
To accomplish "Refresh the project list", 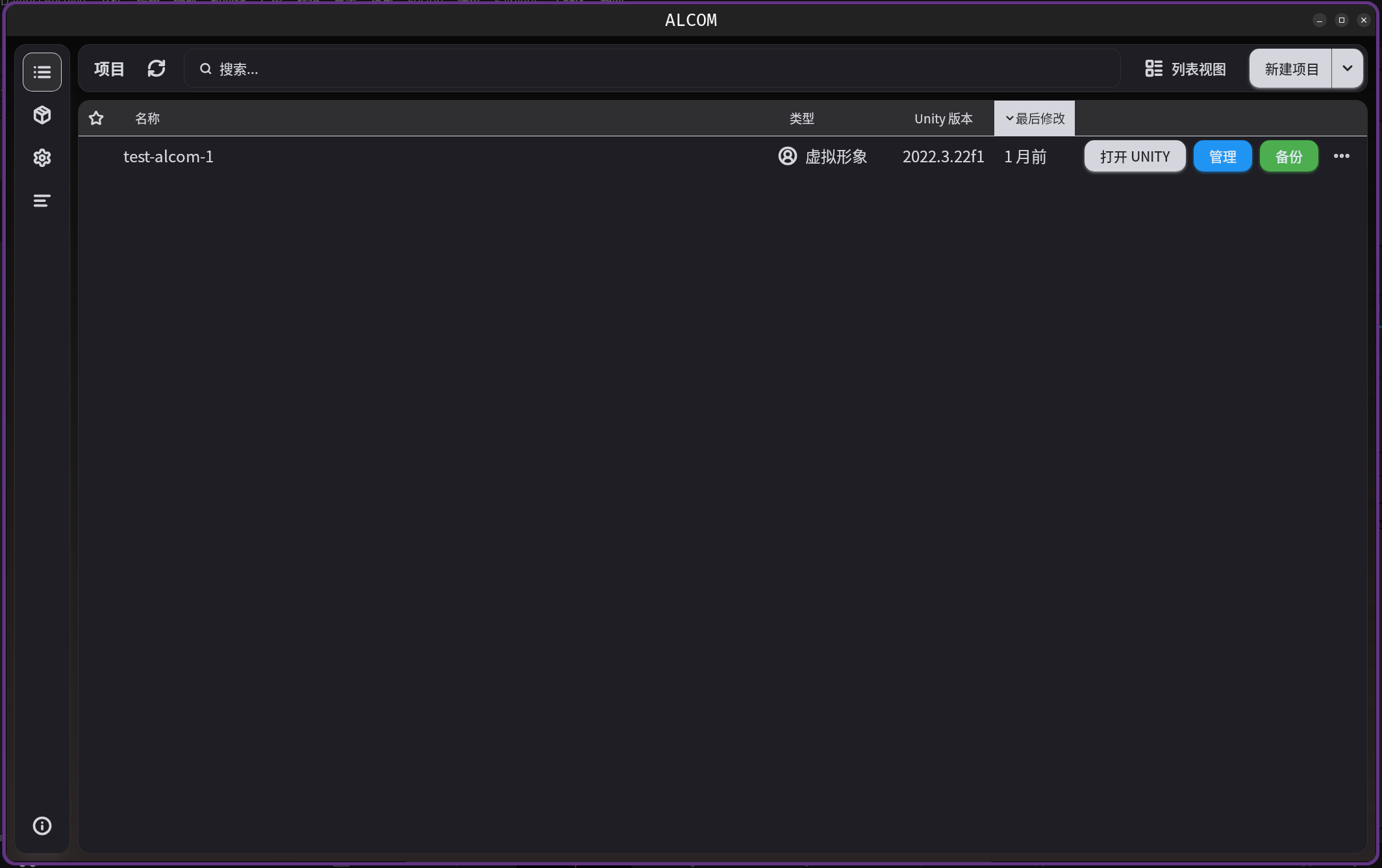I will tap(157, 69).
